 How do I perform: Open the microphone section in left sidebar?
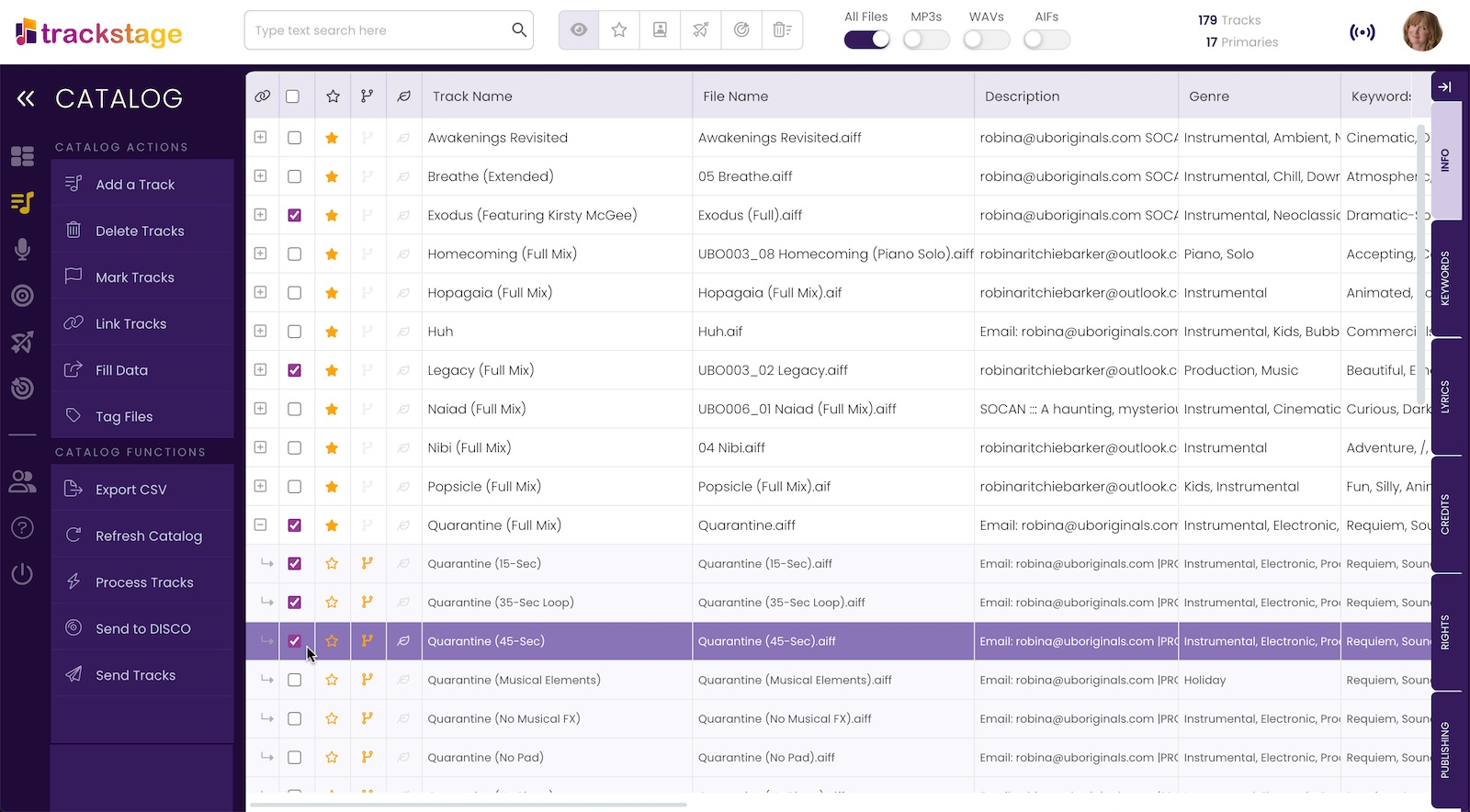23,249
